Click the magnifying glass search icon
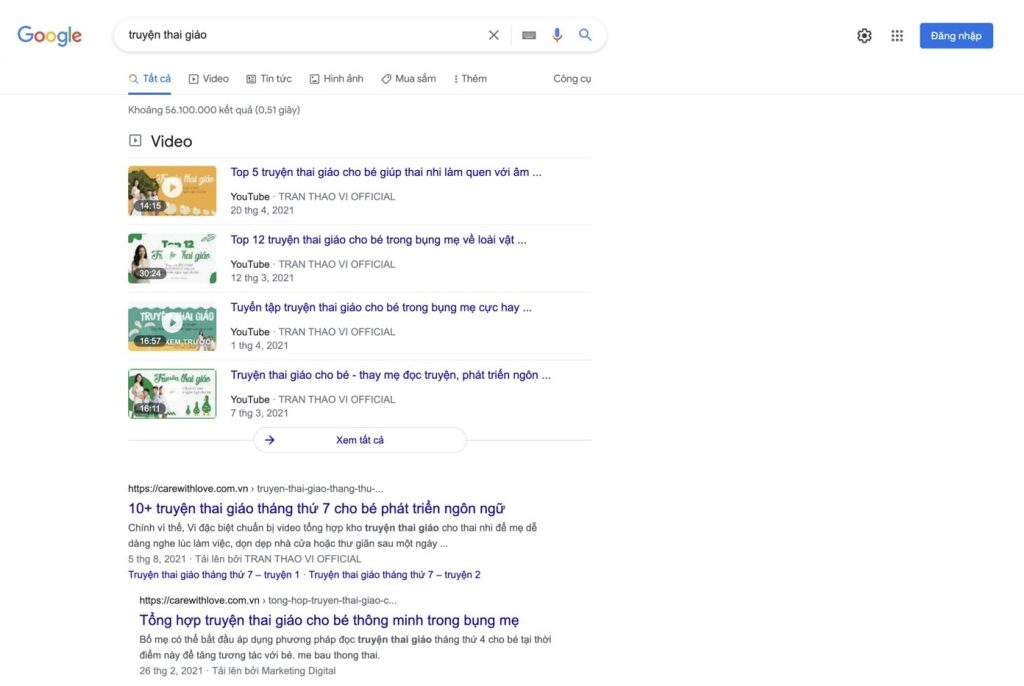 point(585,35)
